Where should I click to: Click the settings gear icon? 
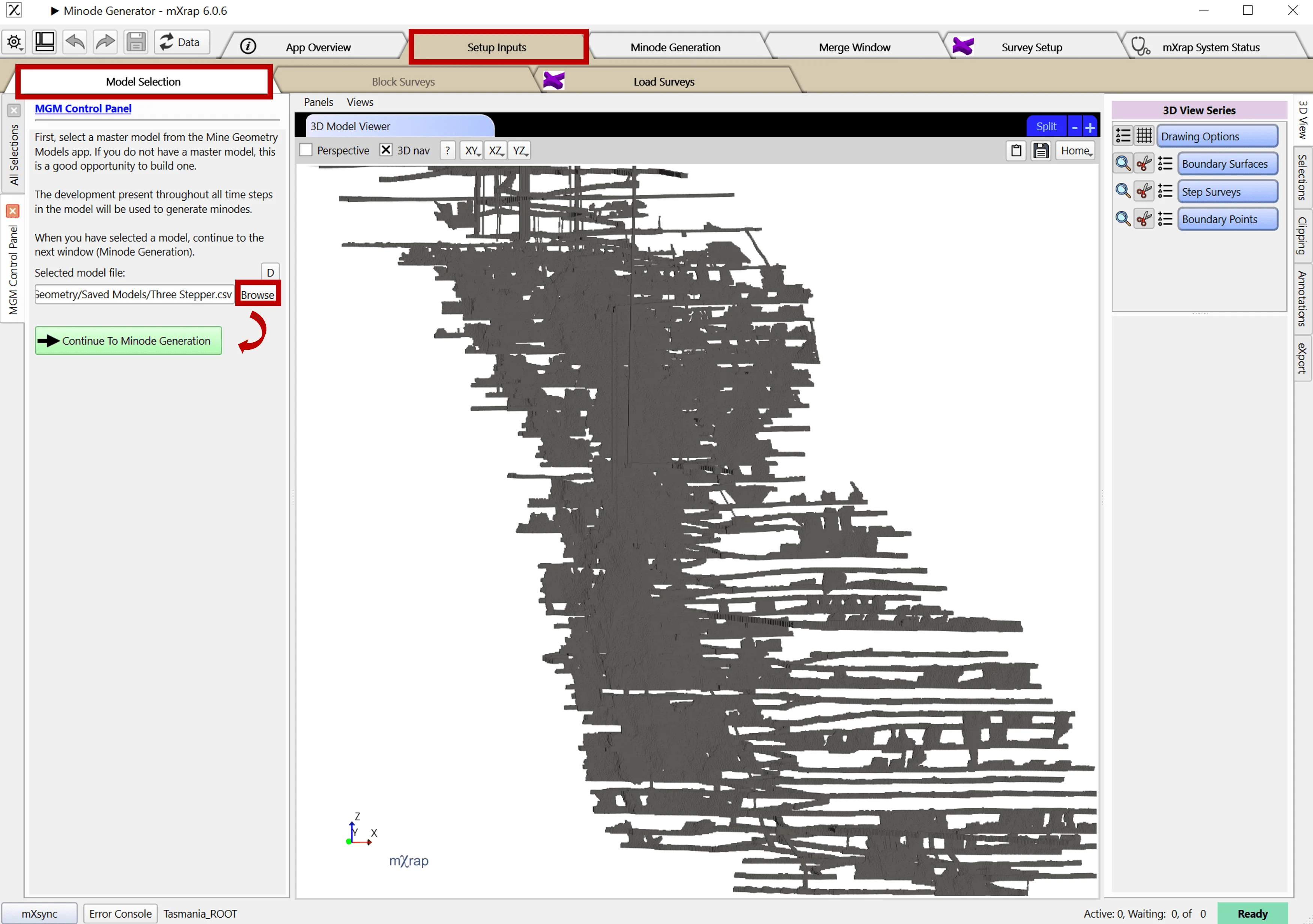click(x=14, y=42)
